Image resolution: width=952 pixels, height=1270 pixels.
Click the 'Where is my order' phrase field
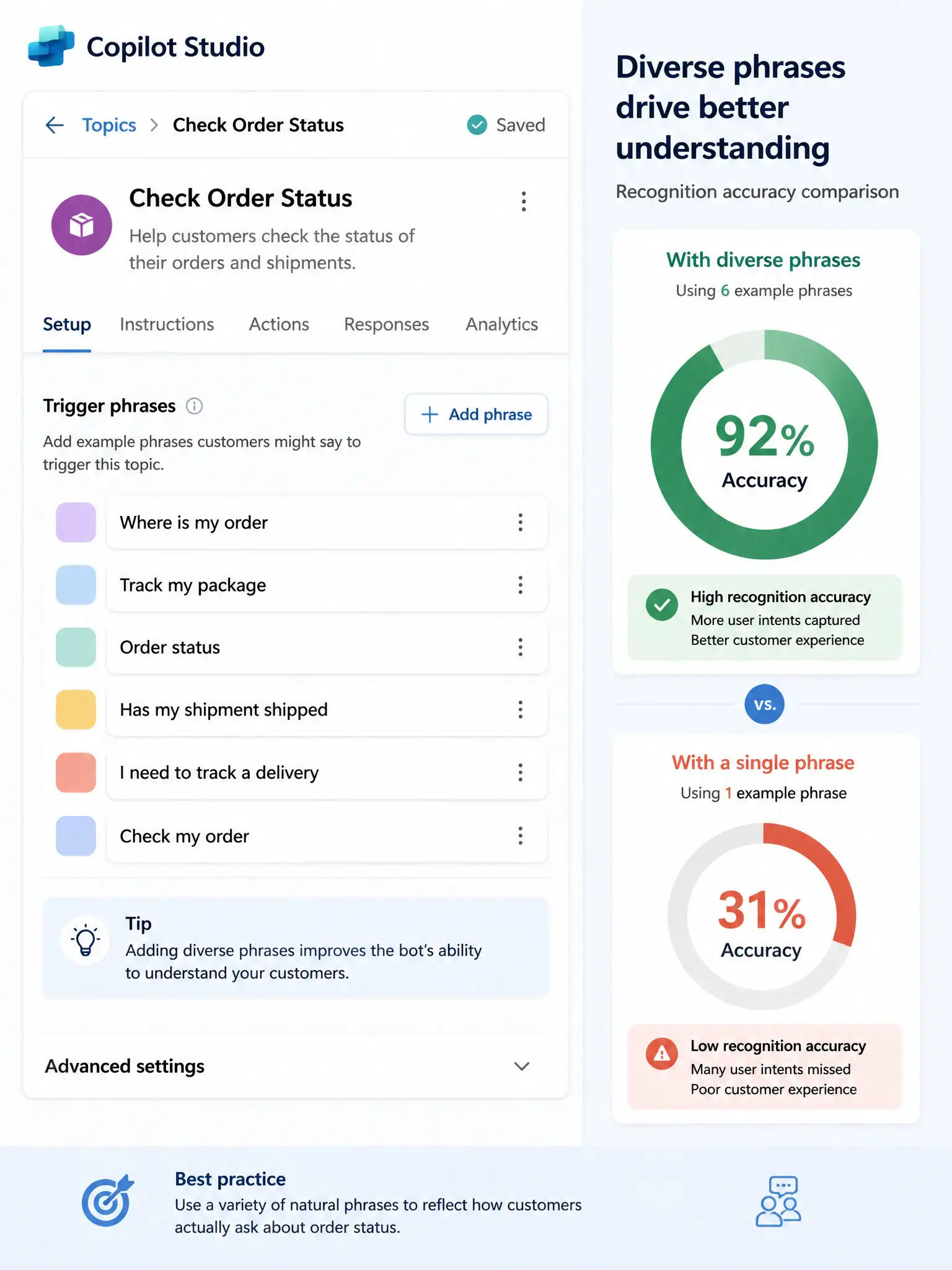327,522
